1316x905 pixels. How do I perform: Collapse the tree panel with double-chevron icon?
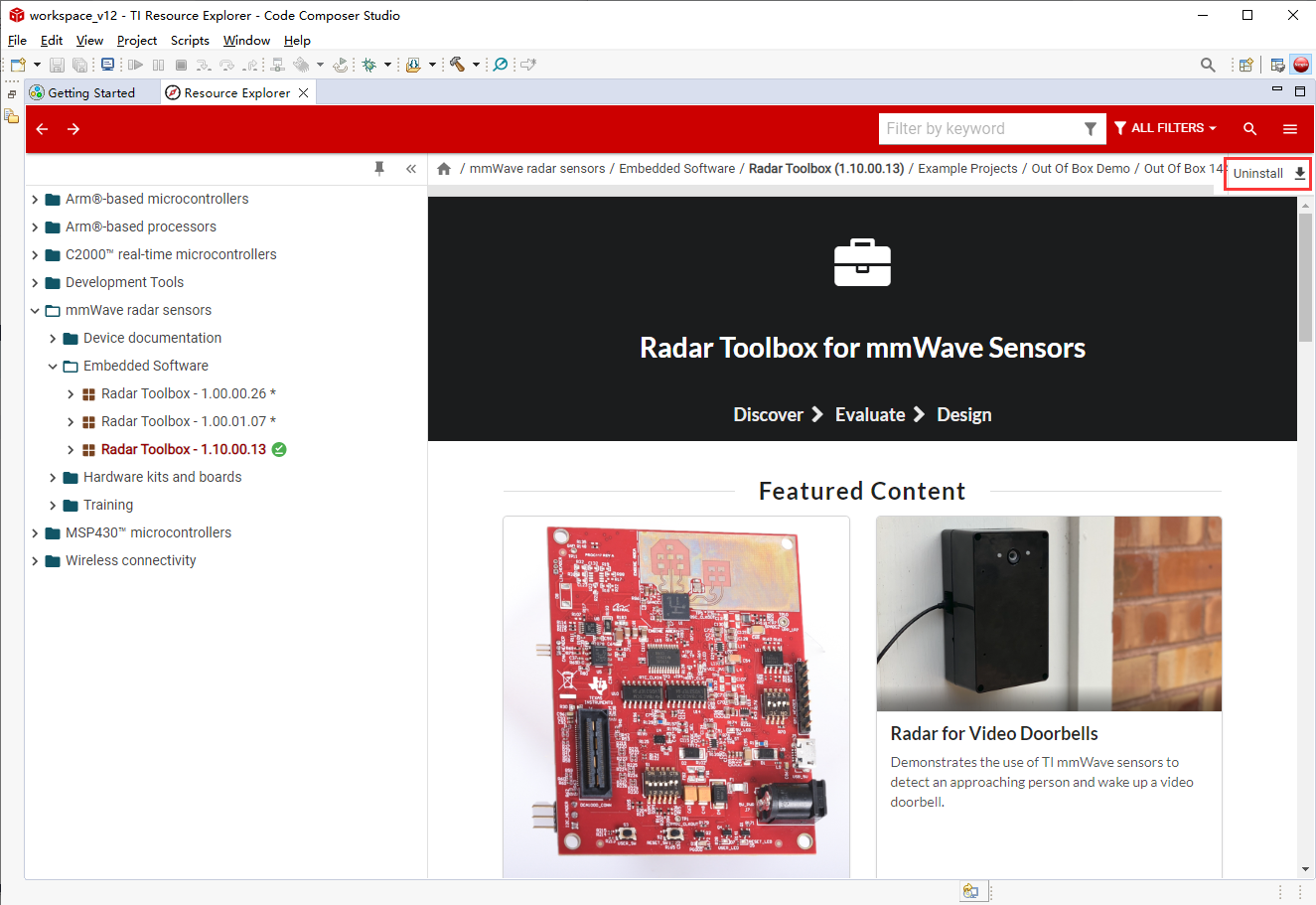tap(411, 169)
